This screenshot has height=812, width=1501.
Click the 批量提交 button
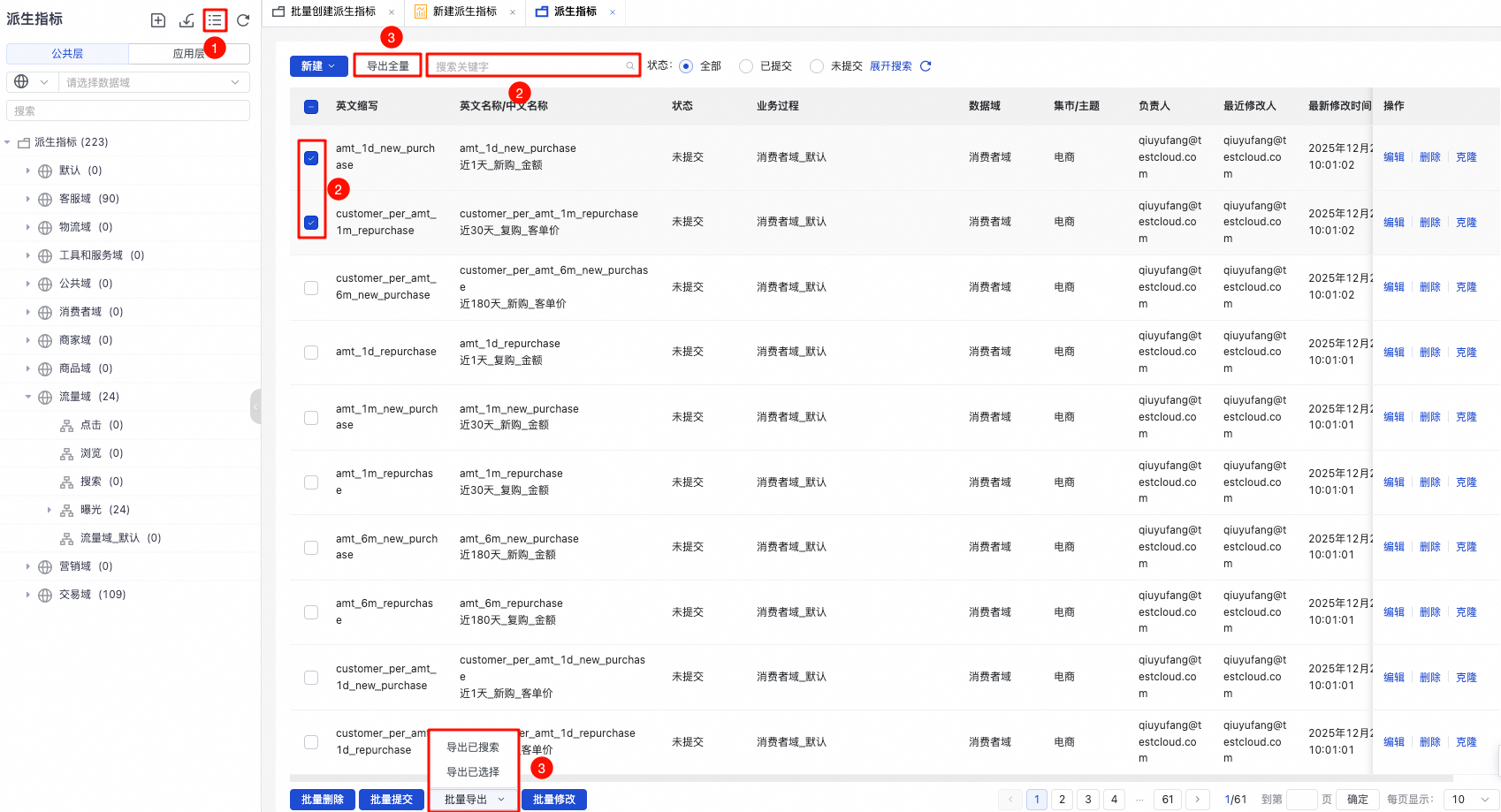(x=392, y=800)
